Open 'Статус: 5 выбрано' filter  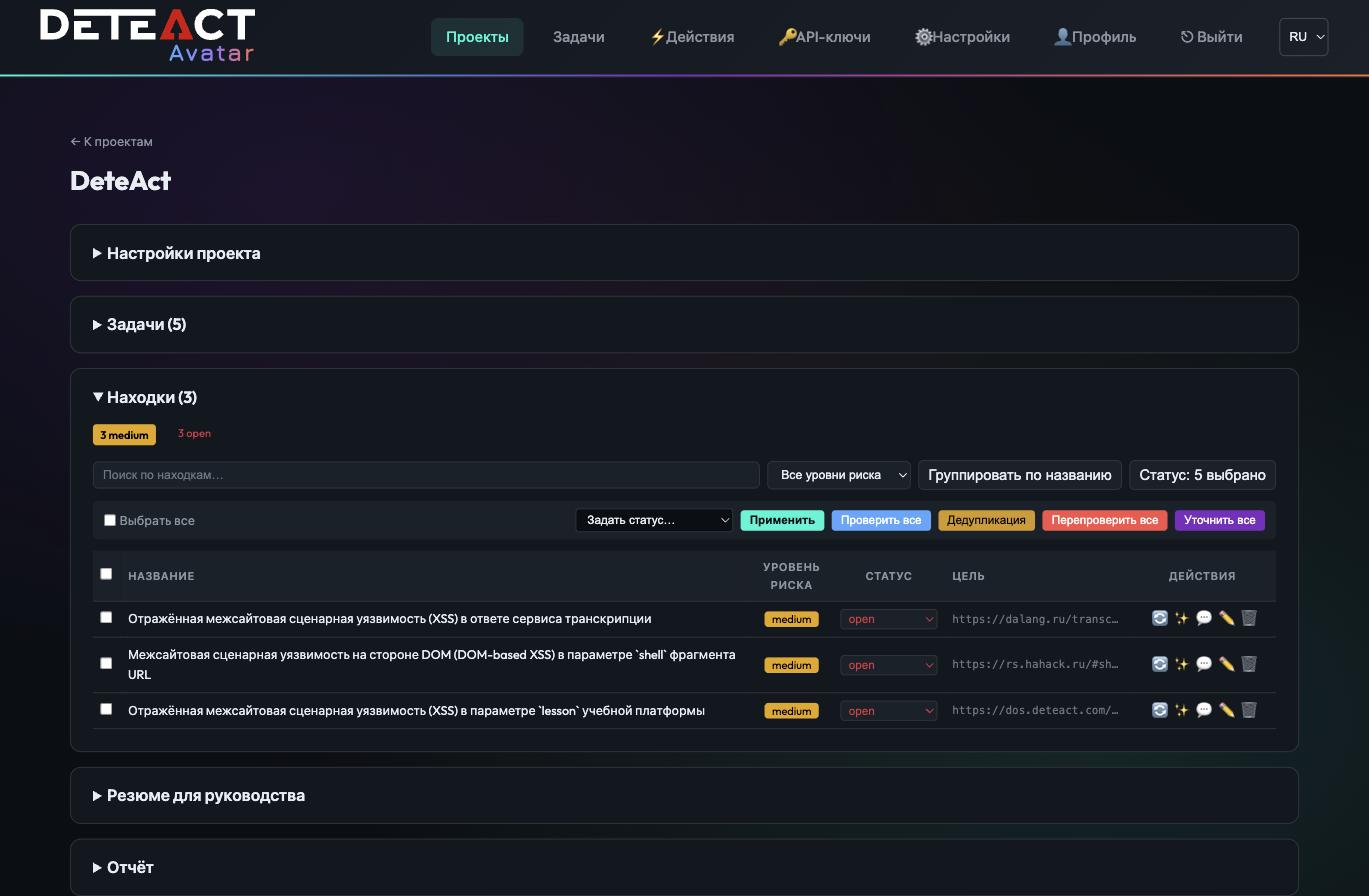[1202, 475]
